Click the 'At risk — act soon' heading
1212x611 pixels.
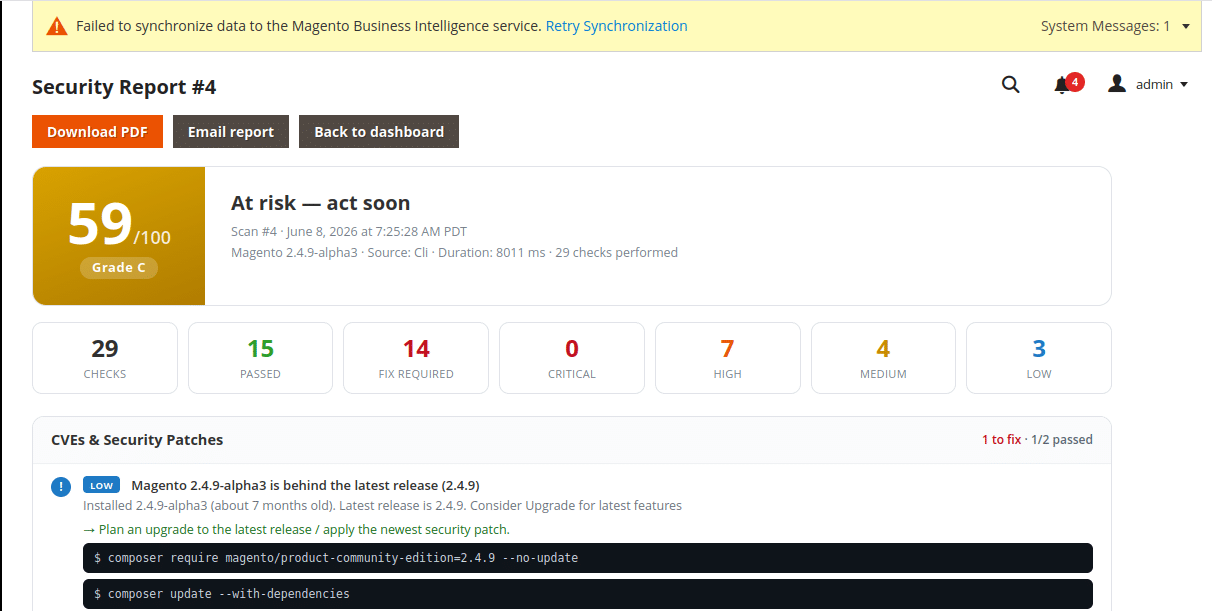coord(321,203)
